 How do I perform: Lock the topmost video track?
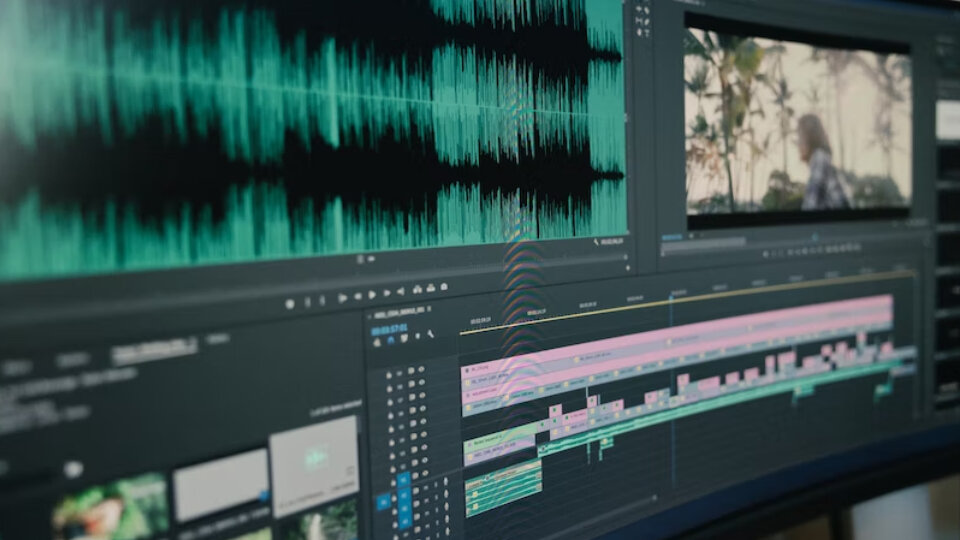[x=389, y=375]
